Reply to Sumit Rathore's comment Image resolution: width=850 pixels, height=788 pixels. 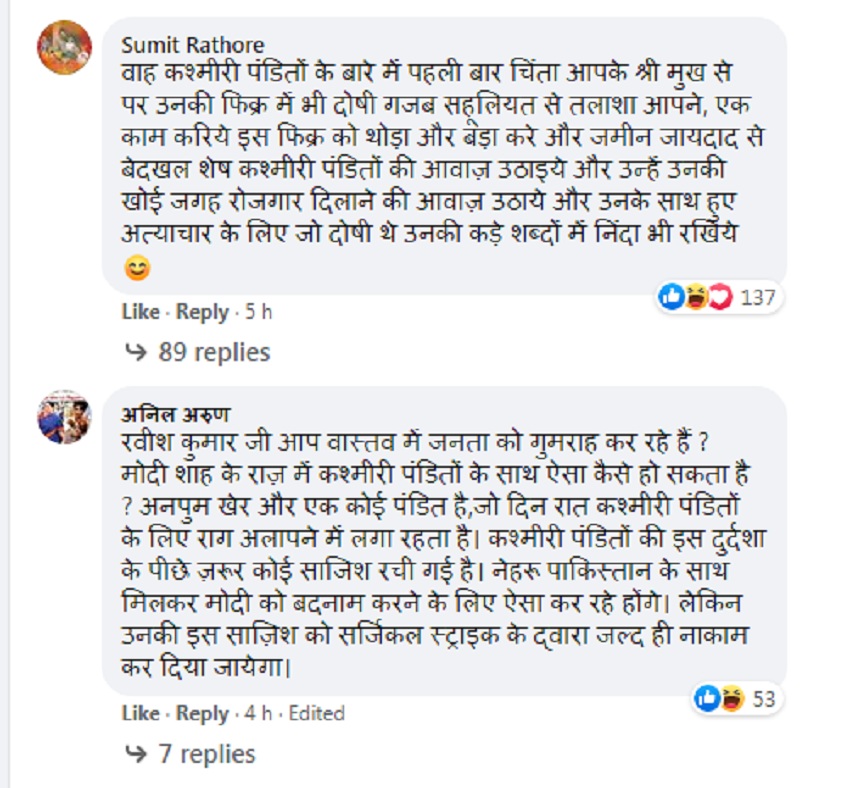click(x=202, y=313)
